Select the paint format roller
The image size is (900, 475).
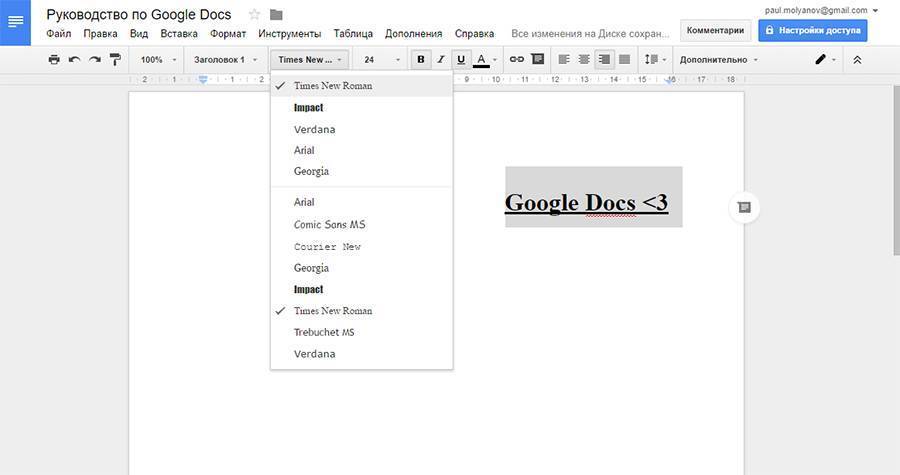coord(115,59)
